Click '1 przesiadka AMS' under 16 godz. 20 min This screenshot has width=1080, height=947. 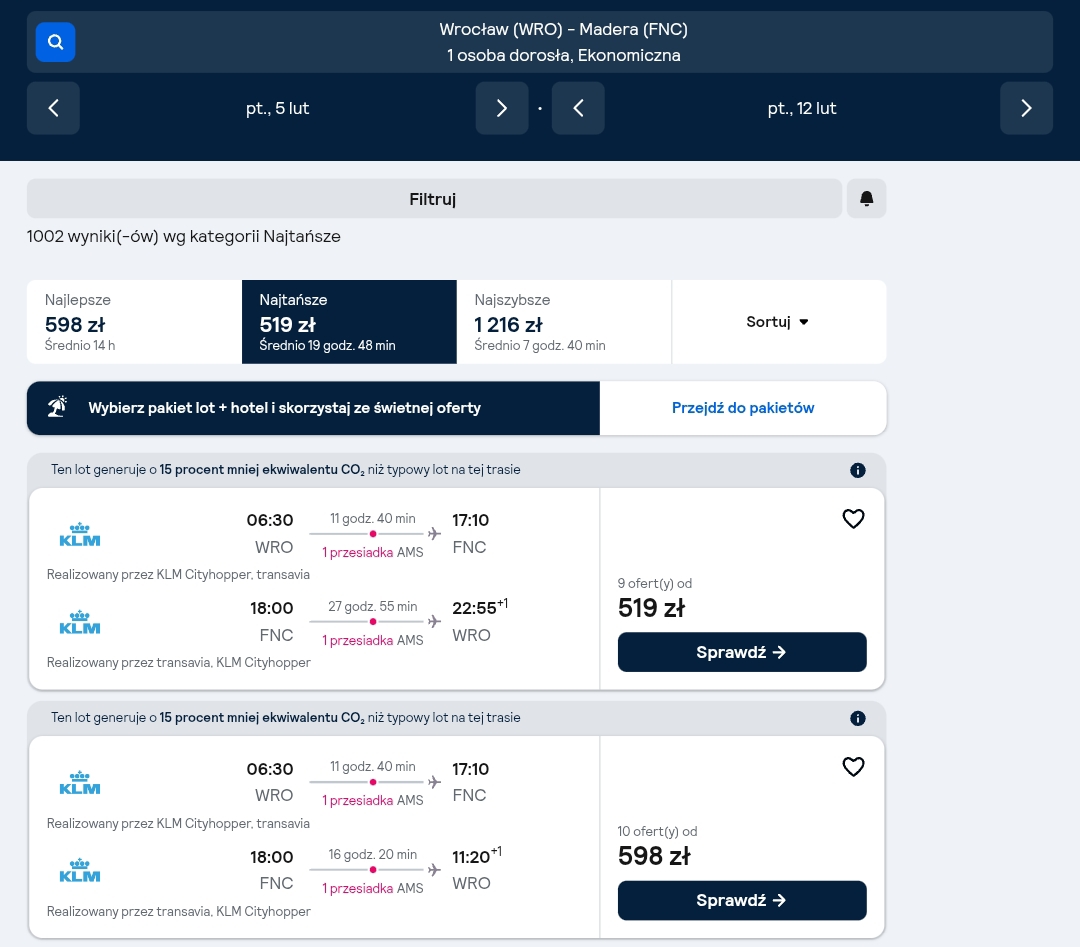click(373, 888)
